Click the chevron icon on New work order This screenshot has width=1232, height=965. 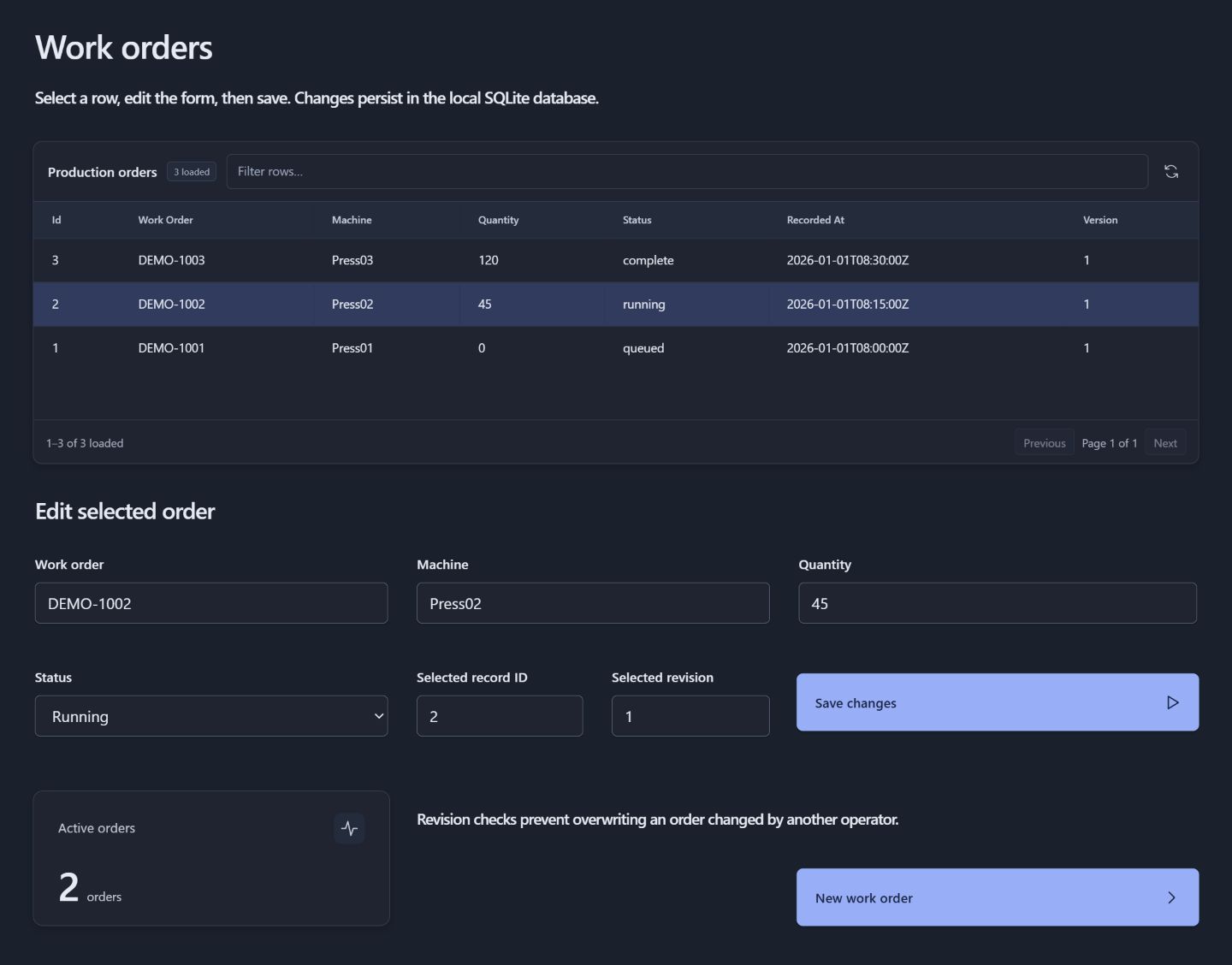[x=1171, y=897]
